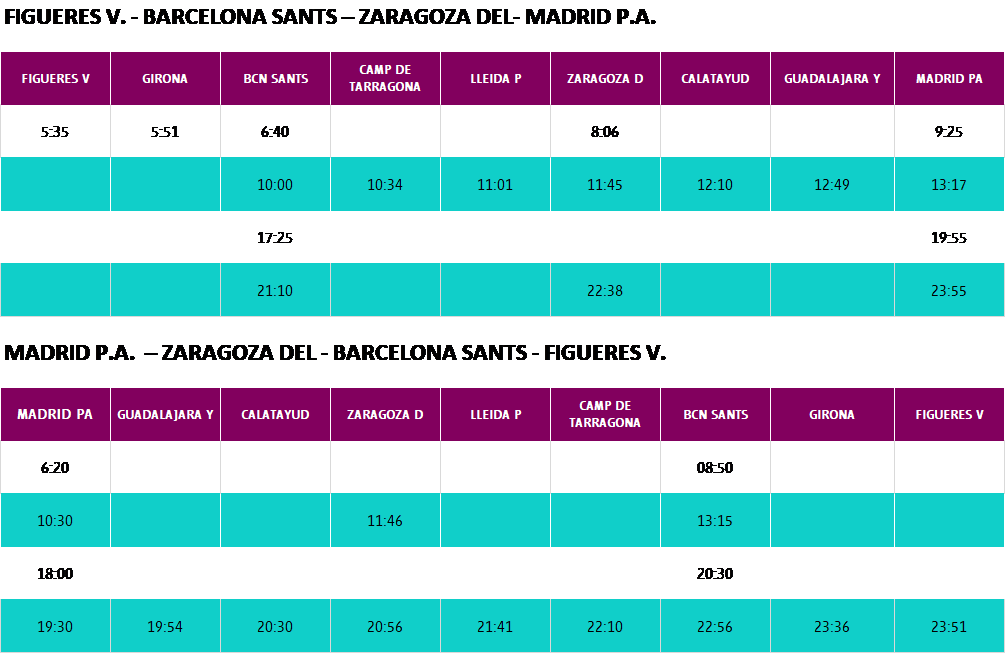
Task: Click the 13:15 BCN Sants arrival cell
Action: [x=715, y=521]
